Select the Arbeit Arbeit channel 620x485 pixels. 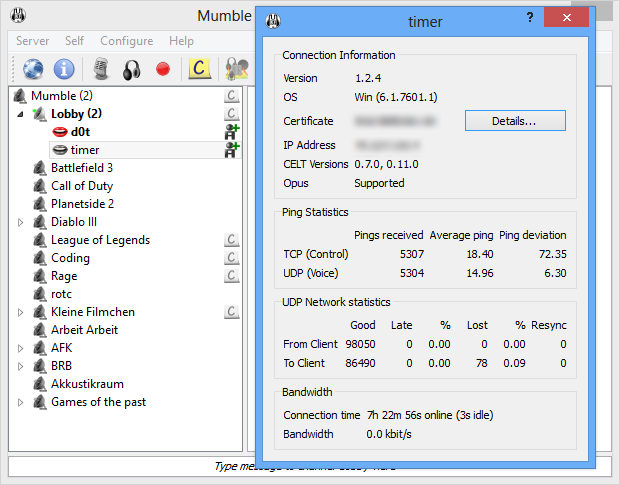85,330
